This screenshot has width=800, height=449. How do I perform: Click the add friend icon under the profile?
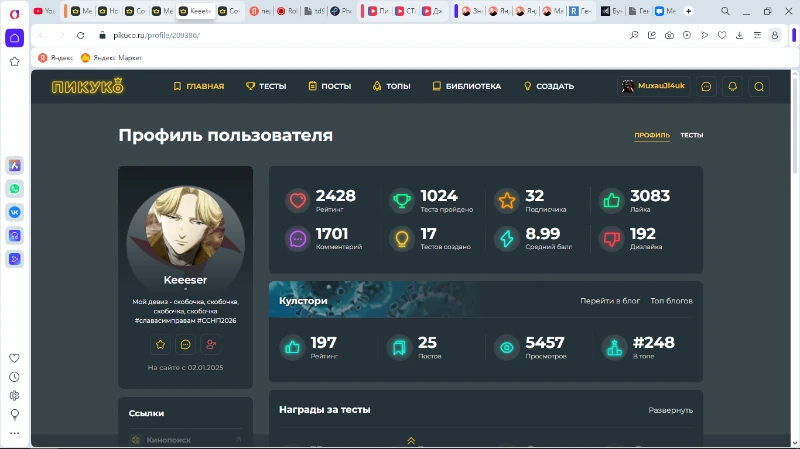click(x=211, y=344)
